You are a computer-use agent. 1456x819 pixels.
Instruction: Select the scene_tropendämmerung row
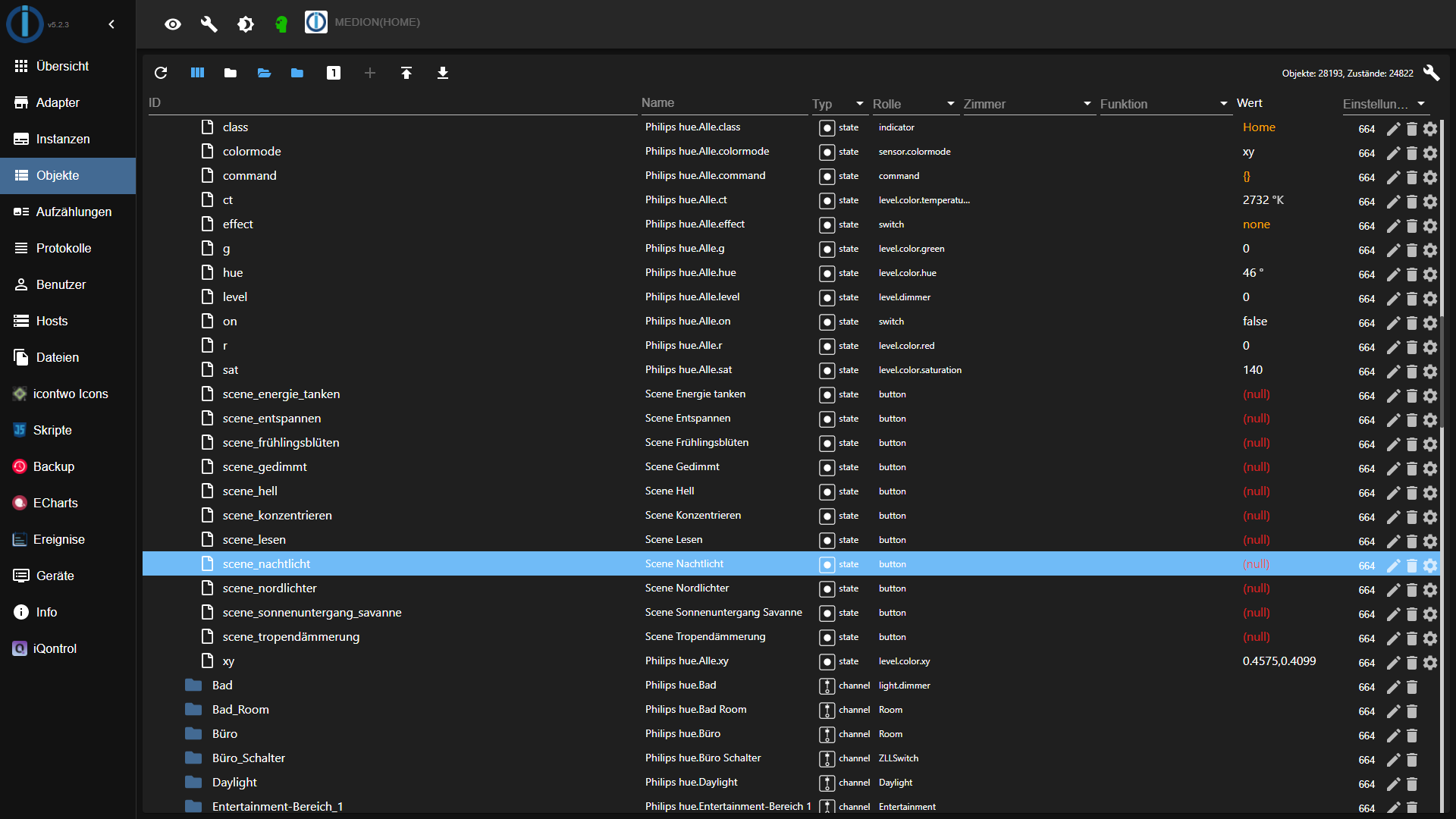coord(791,636)
